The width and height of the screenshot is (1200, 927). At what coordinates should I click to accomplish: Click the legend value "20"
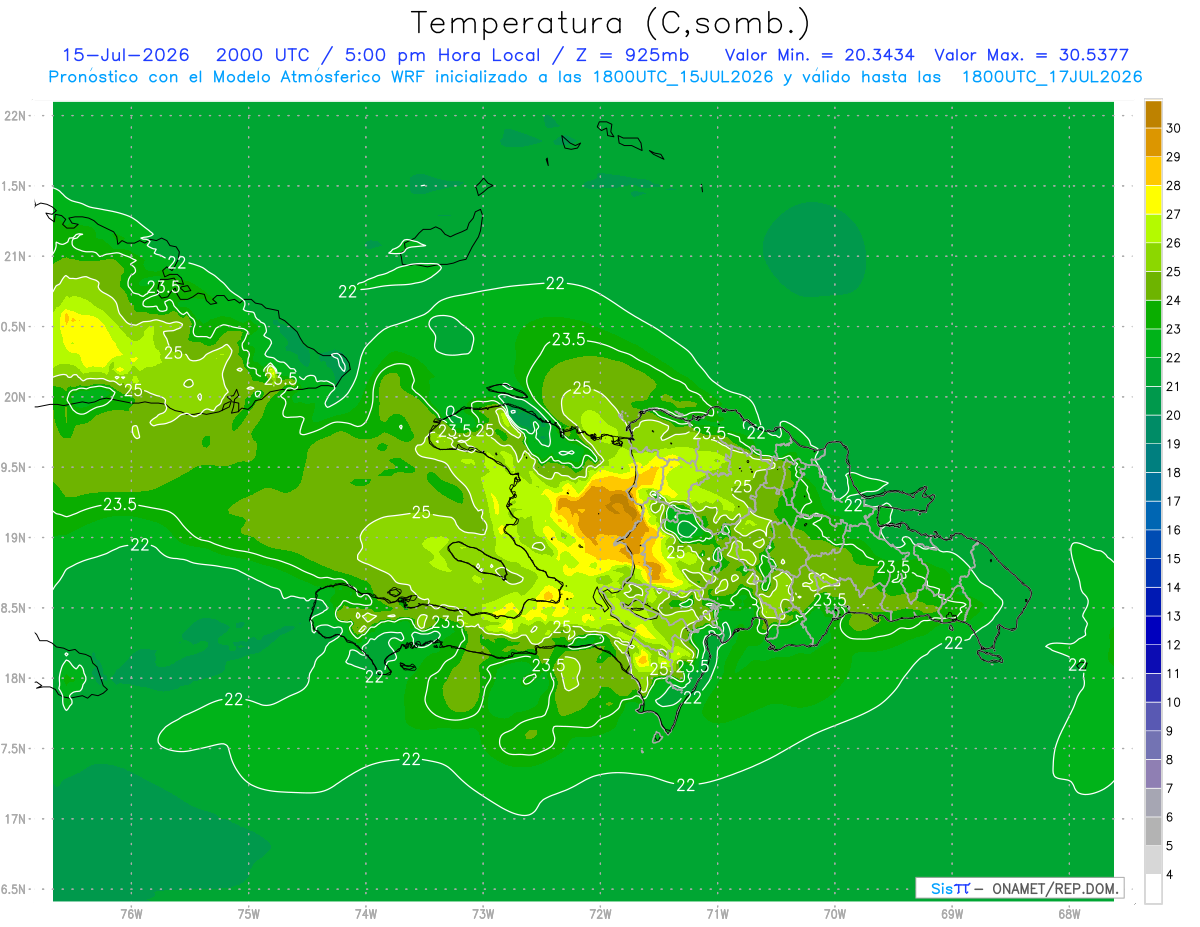[1174, 416]
